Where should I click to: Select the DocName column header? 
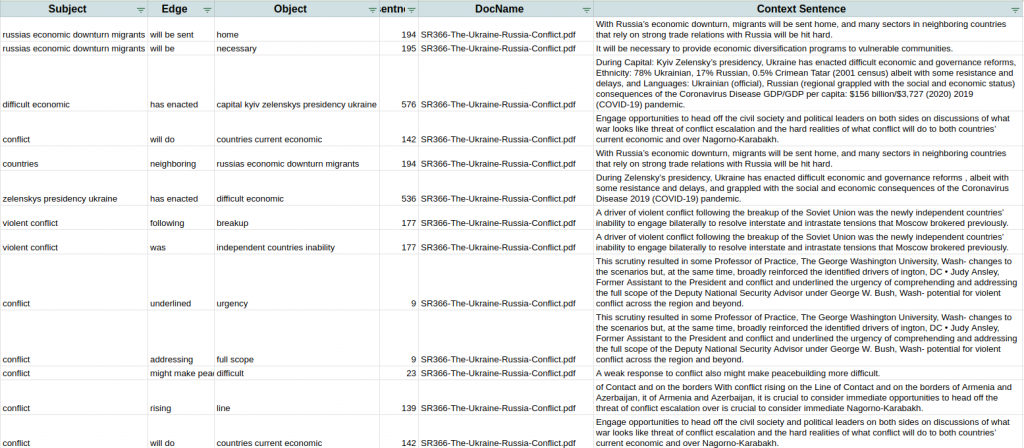point(499,9)
